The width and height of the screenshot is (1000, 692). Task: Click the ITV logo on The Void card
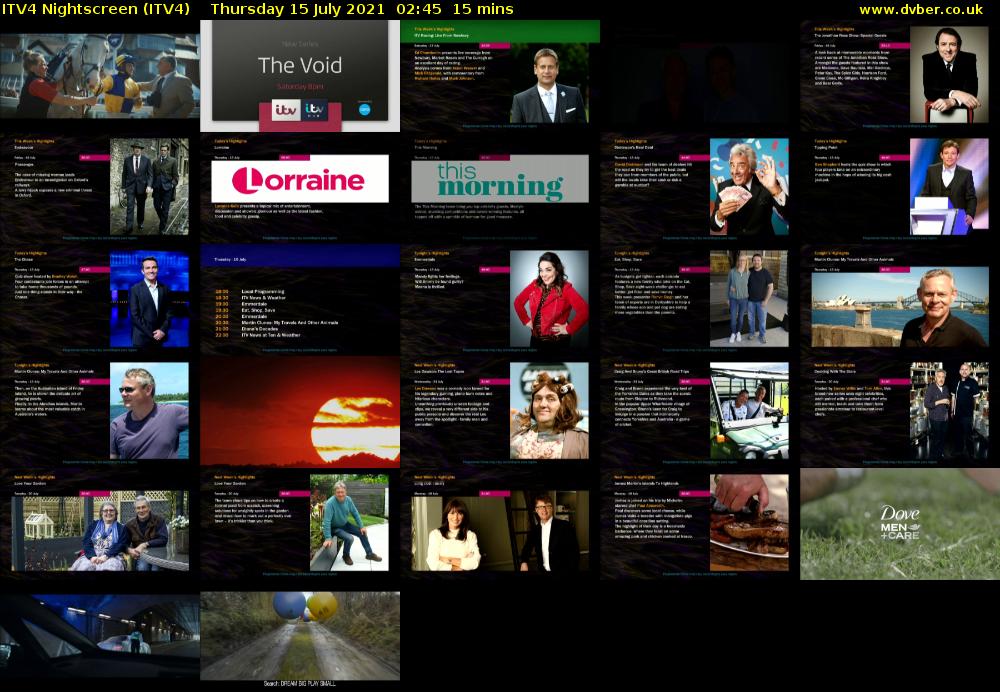(x=285, y=110)
